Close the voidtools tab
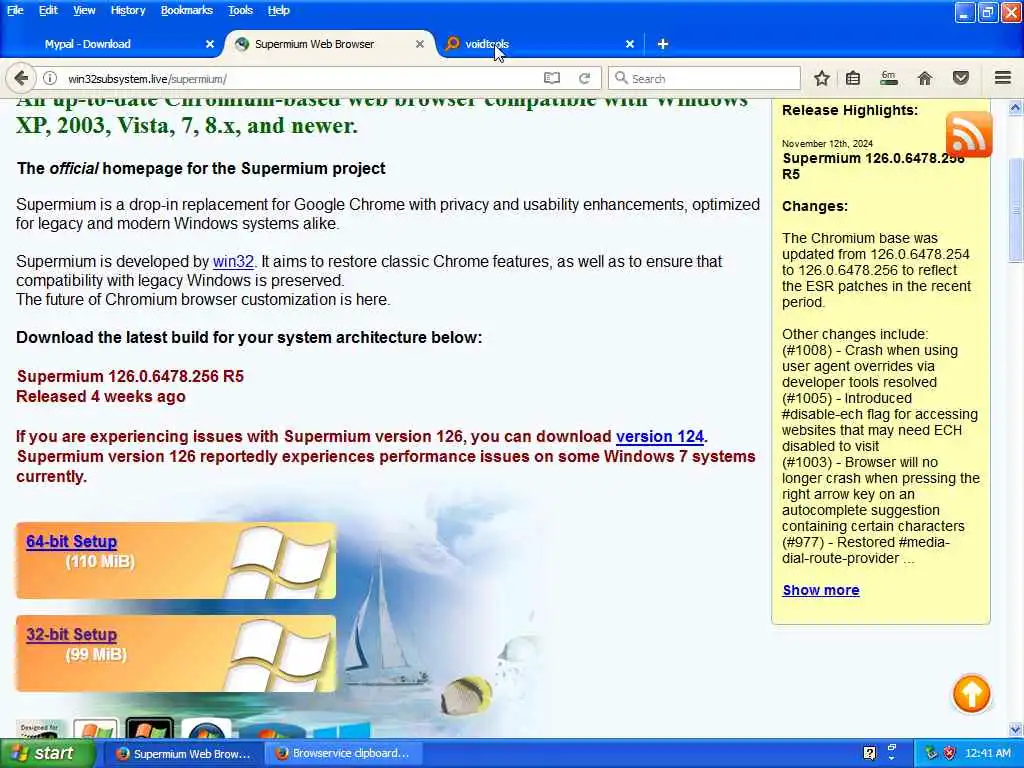 pyautogui.click(x=630, y=44)
